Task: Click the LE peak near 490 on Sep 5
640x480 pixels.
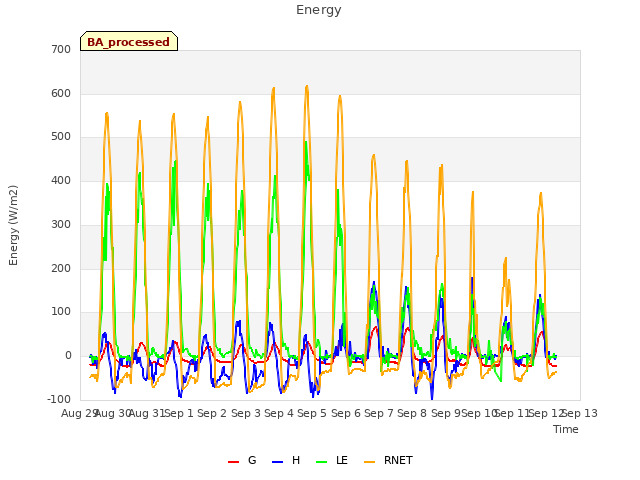Action: tap(306, 142)
